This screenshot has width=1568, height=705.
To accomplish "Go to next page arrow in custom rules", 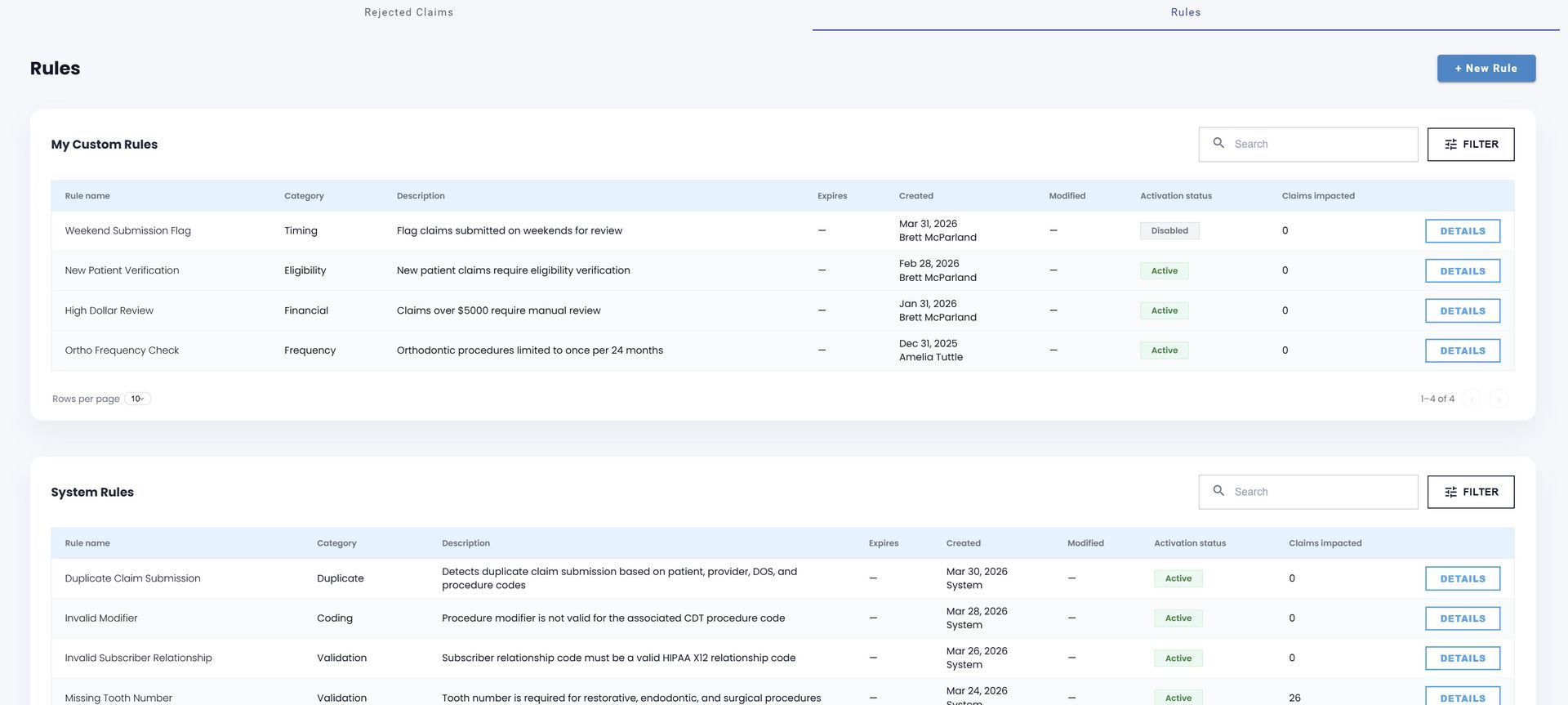I will coord(1499,399).
